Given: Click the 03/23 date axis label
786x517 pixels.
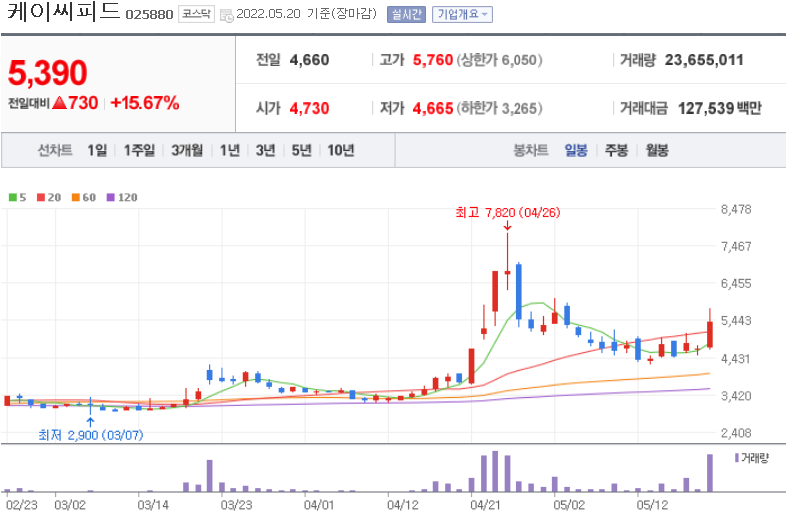Looking at the screenshot, I should [237, 504].
